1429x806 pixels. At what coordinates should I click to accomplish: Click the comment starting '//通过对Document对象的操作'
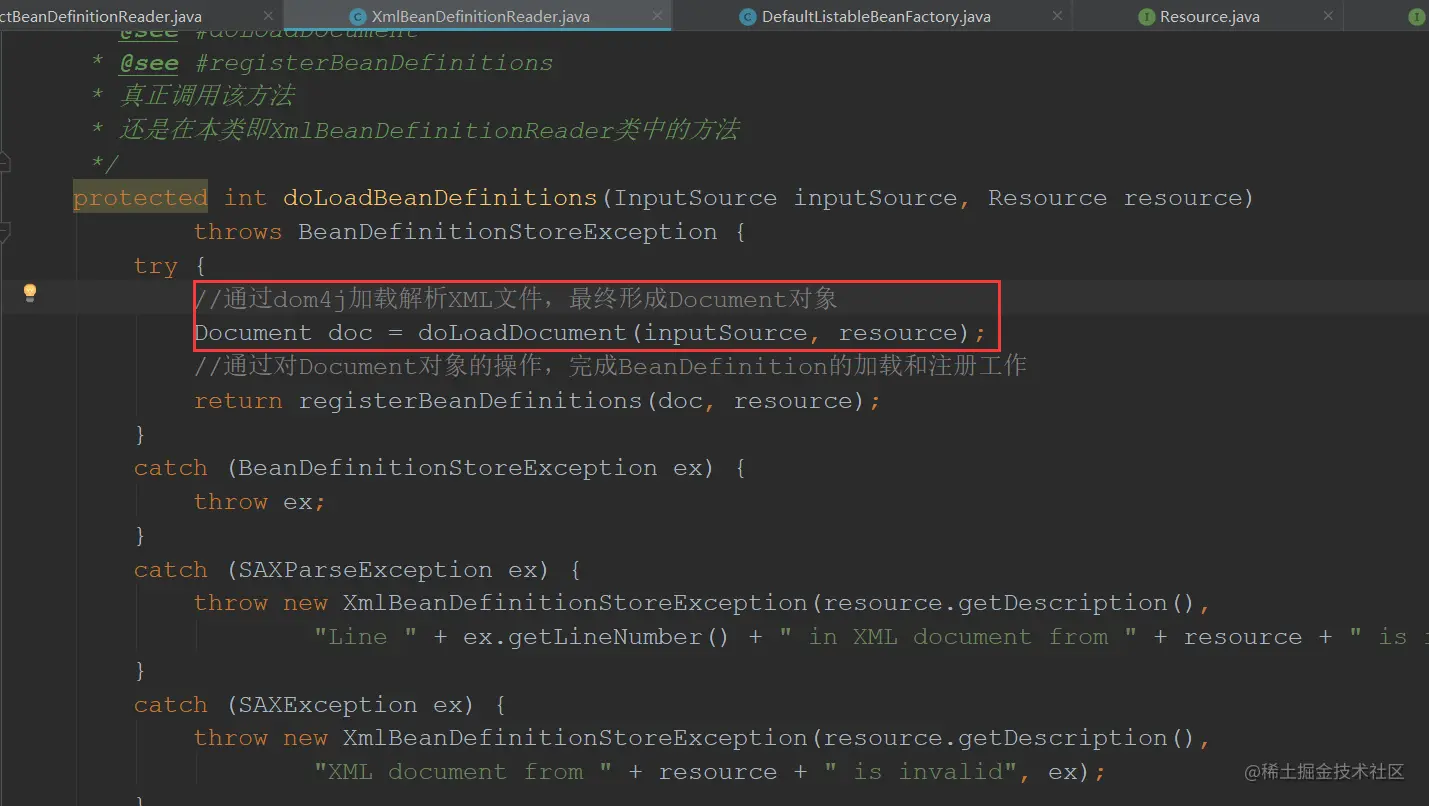610,367
